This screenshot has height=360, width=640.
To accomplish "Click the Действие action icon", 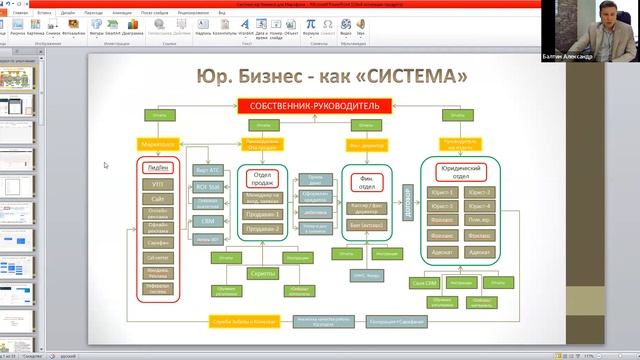I will pos(181,24).
